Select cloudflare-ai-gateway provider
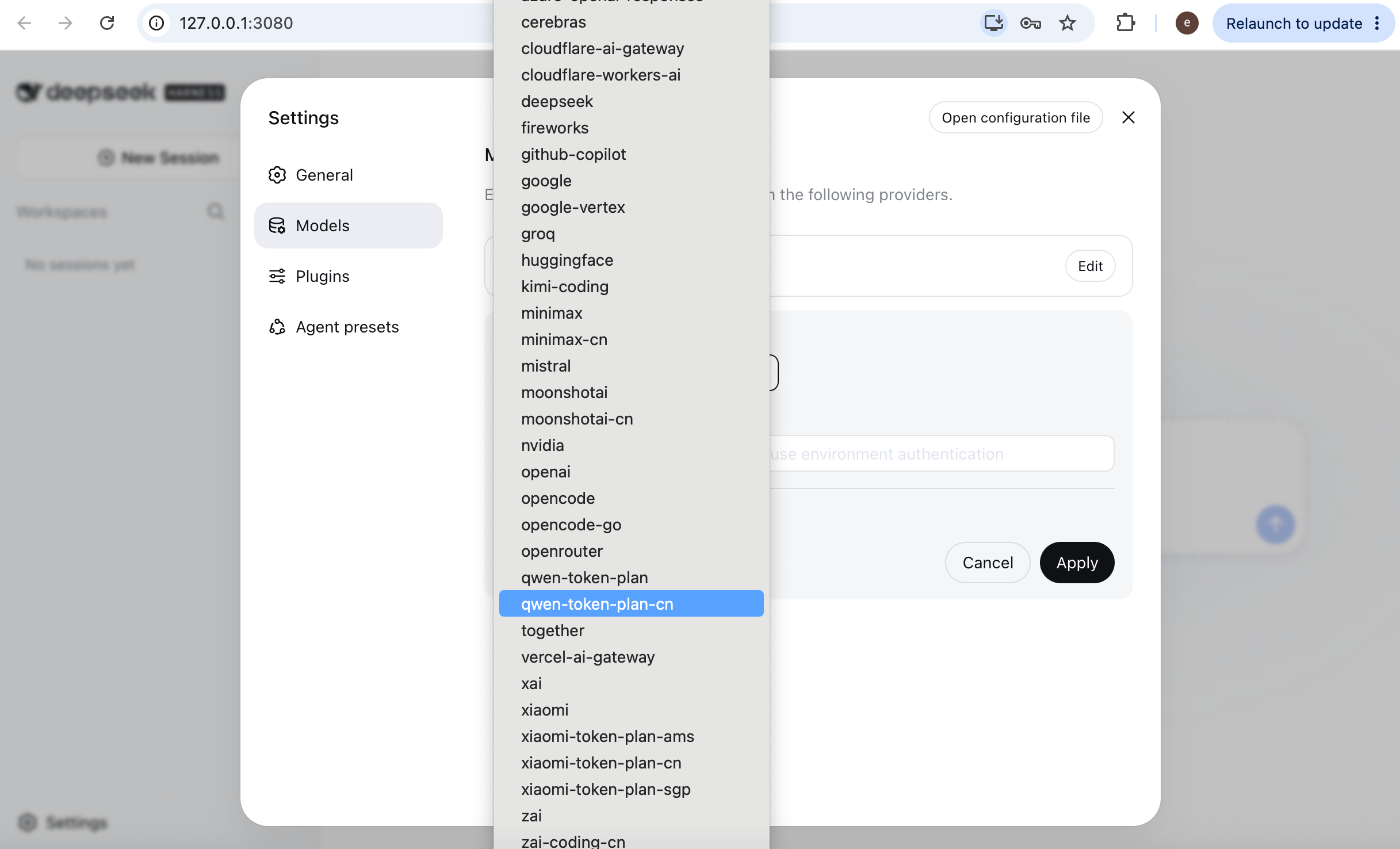The width and height of the screenshot is (1400, 849). point(632,48)
